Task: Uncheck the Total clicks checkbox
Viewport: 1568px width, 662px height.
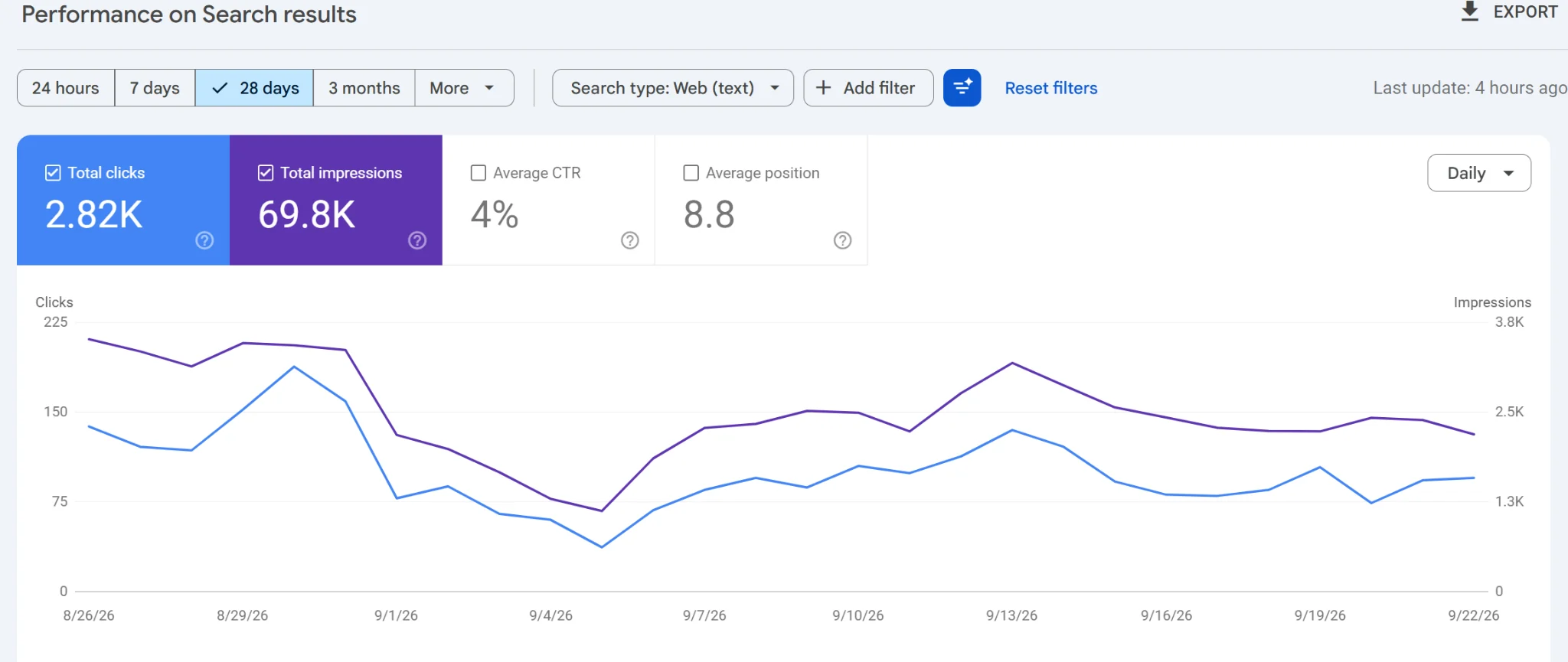Action: [53, 173]
